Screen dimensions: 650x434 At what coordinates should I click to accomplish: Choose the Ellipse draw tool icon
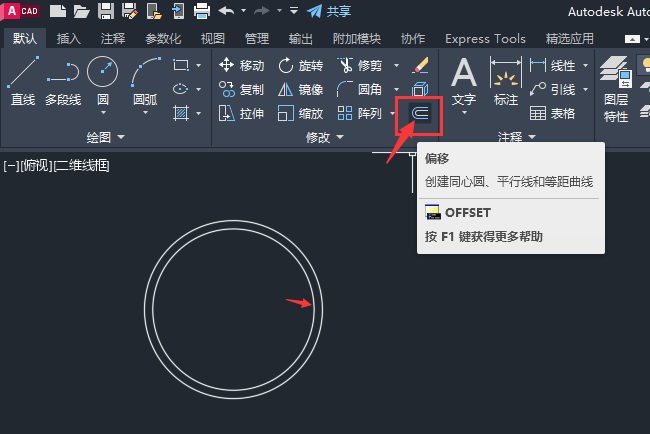pos(181,89)
